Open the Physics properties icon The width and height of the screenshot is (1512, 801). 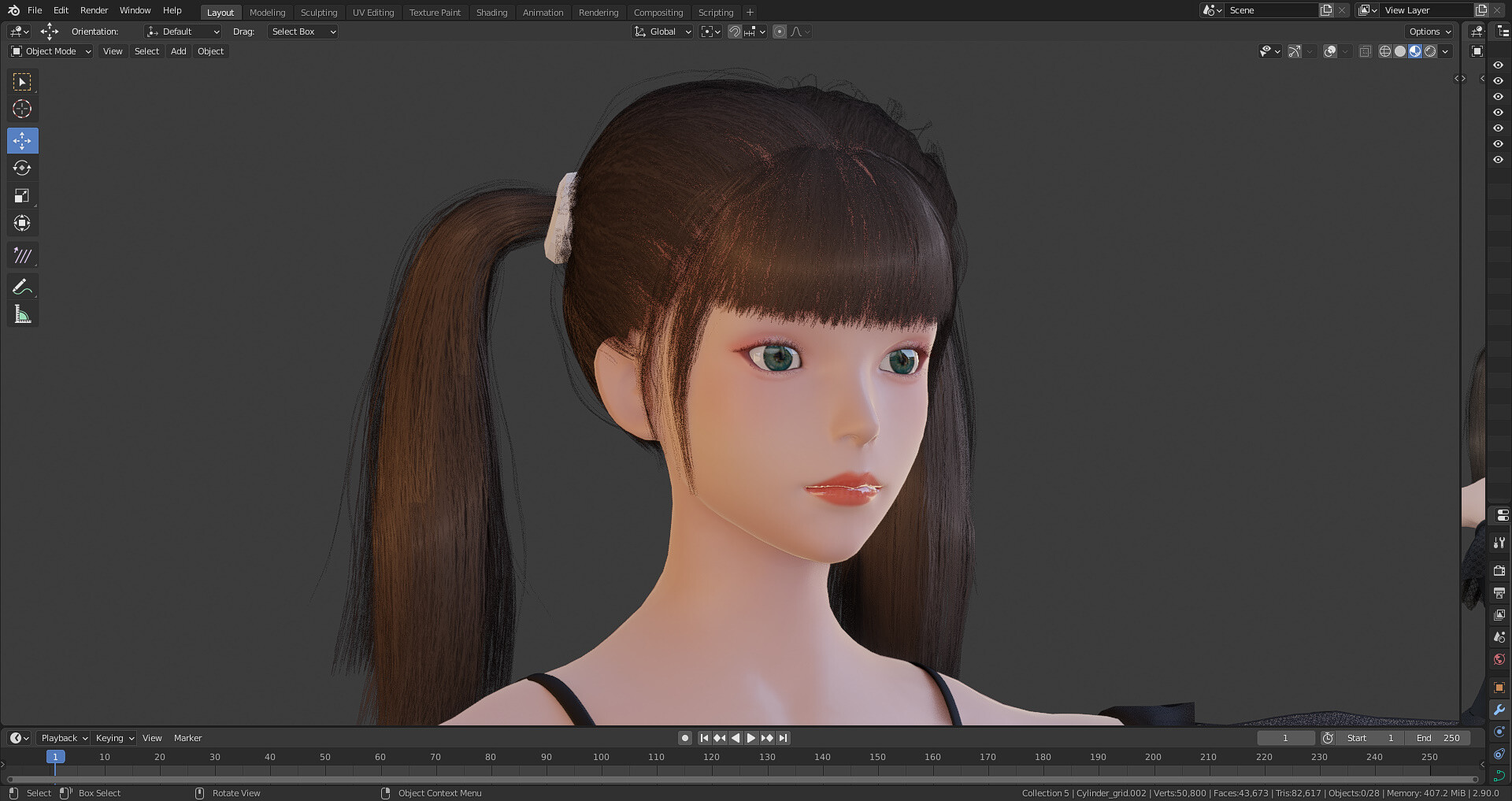tap(1499, 754)
